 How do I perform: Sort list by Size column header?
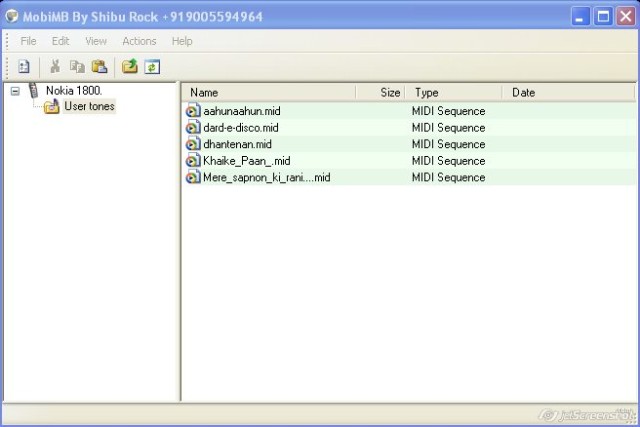(380, 93)
